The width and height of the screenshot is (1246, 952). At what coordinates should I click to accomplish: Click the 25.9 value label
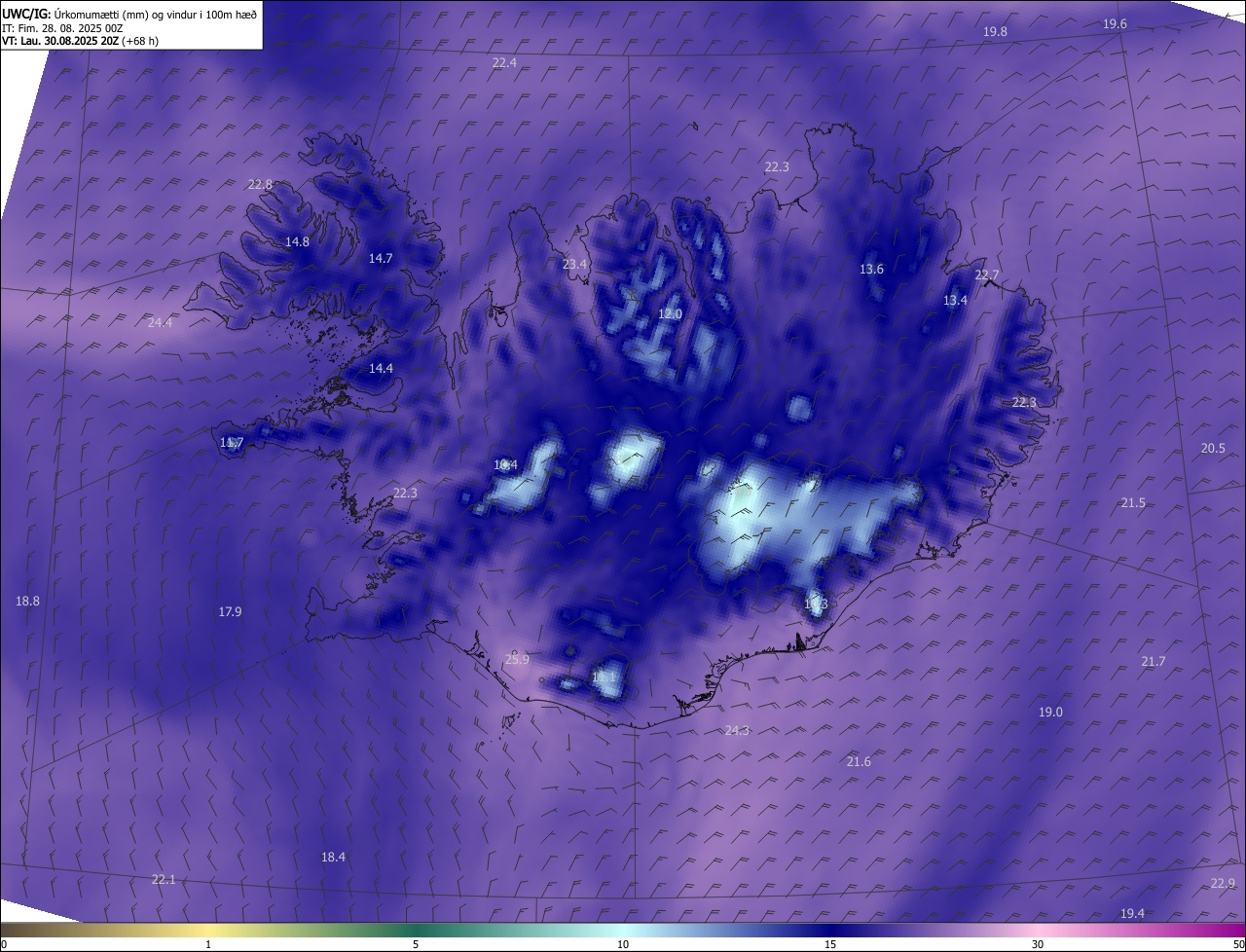517,659
